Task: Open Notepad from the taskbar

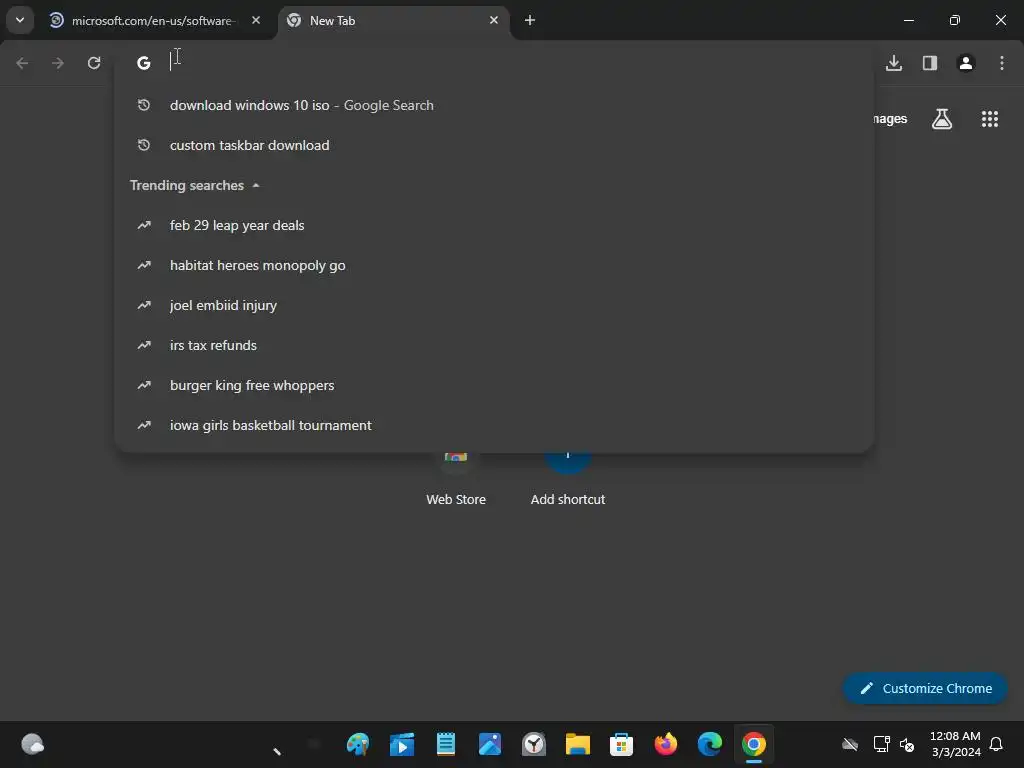Action: pos(445,744)
